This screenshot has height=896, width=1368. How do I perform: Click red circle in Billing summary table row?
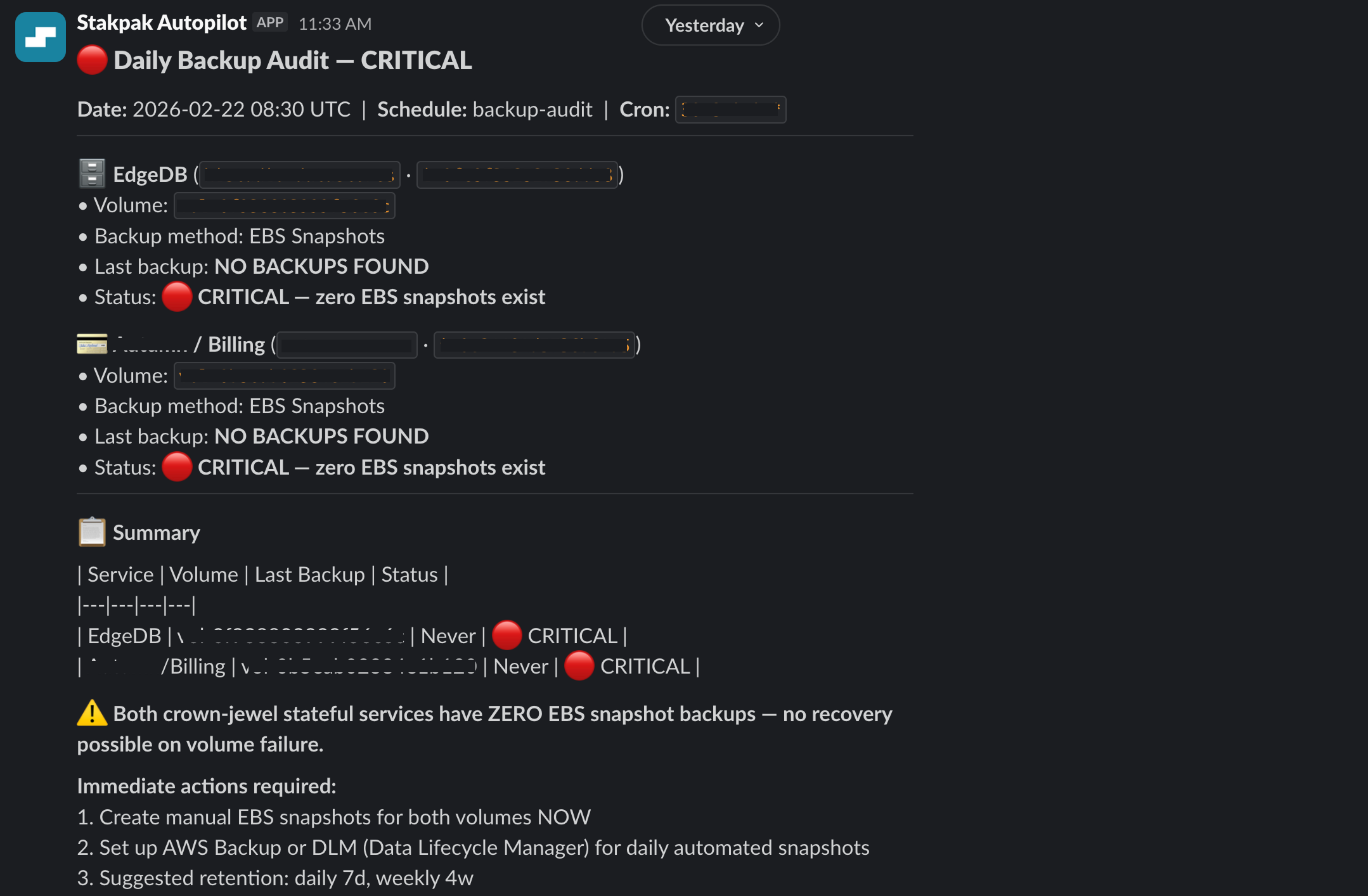pyautogui.click(x=579, y=666)
